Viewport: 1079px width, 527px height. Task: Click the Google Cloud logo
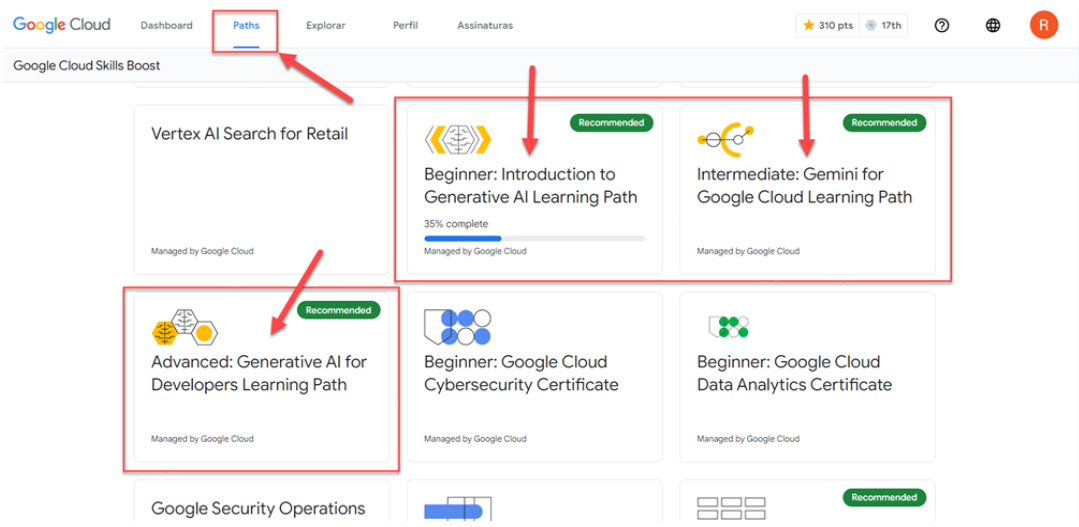62,25
